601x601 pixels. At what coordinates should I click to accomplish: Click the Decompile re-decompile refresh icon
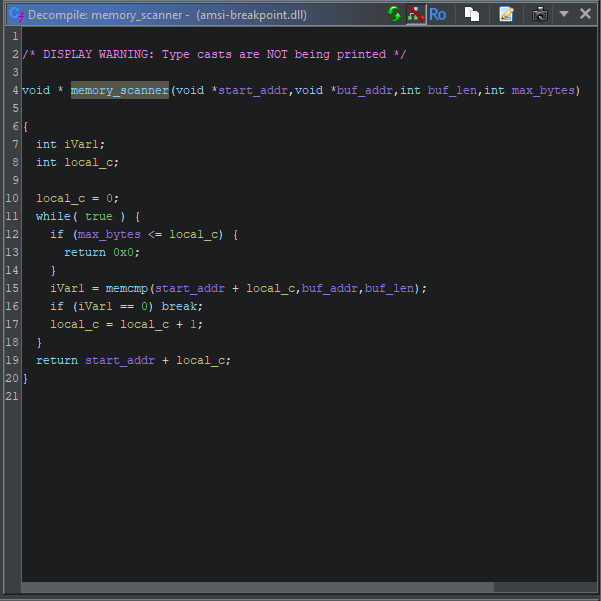click(x=394, y=15)
